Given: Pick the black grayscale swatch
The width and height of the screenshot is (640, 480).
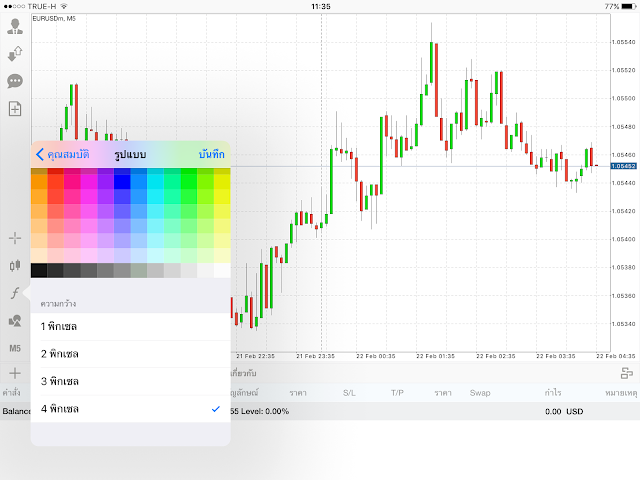Looking at the screenshot, I should coord(39,271).
